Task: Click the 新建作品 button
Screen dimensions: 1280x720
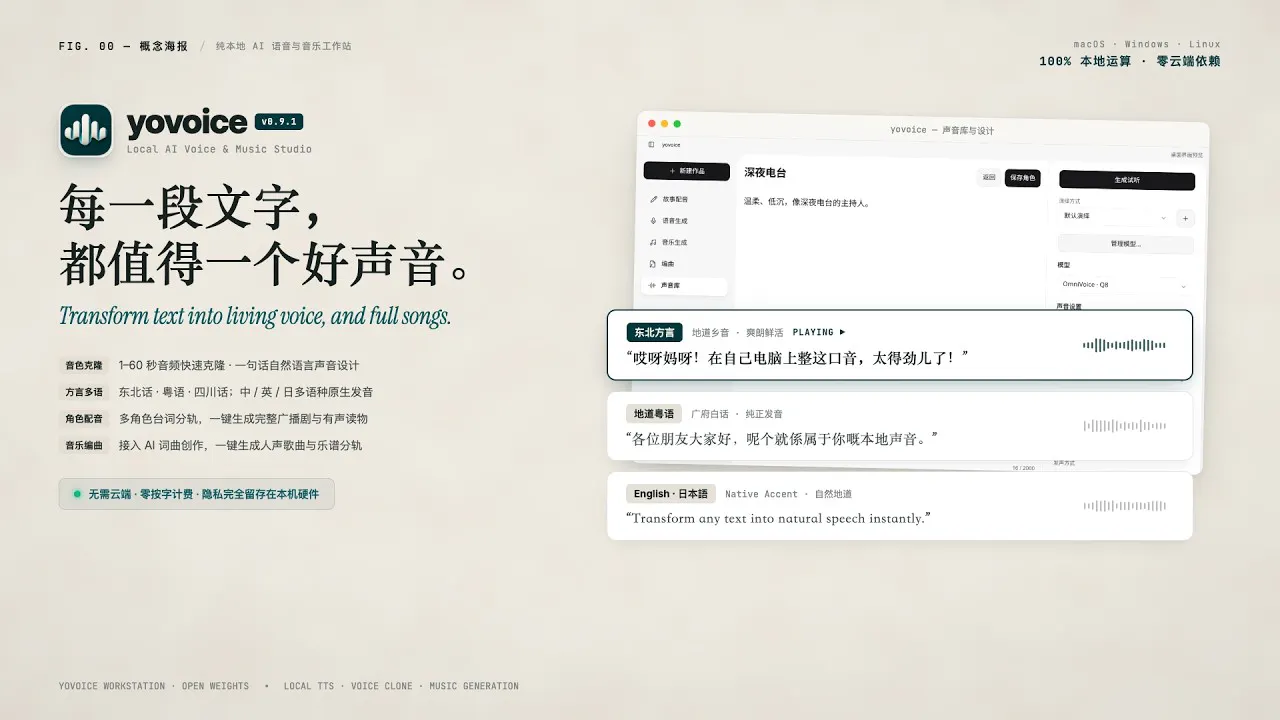Action: point(686,171)
